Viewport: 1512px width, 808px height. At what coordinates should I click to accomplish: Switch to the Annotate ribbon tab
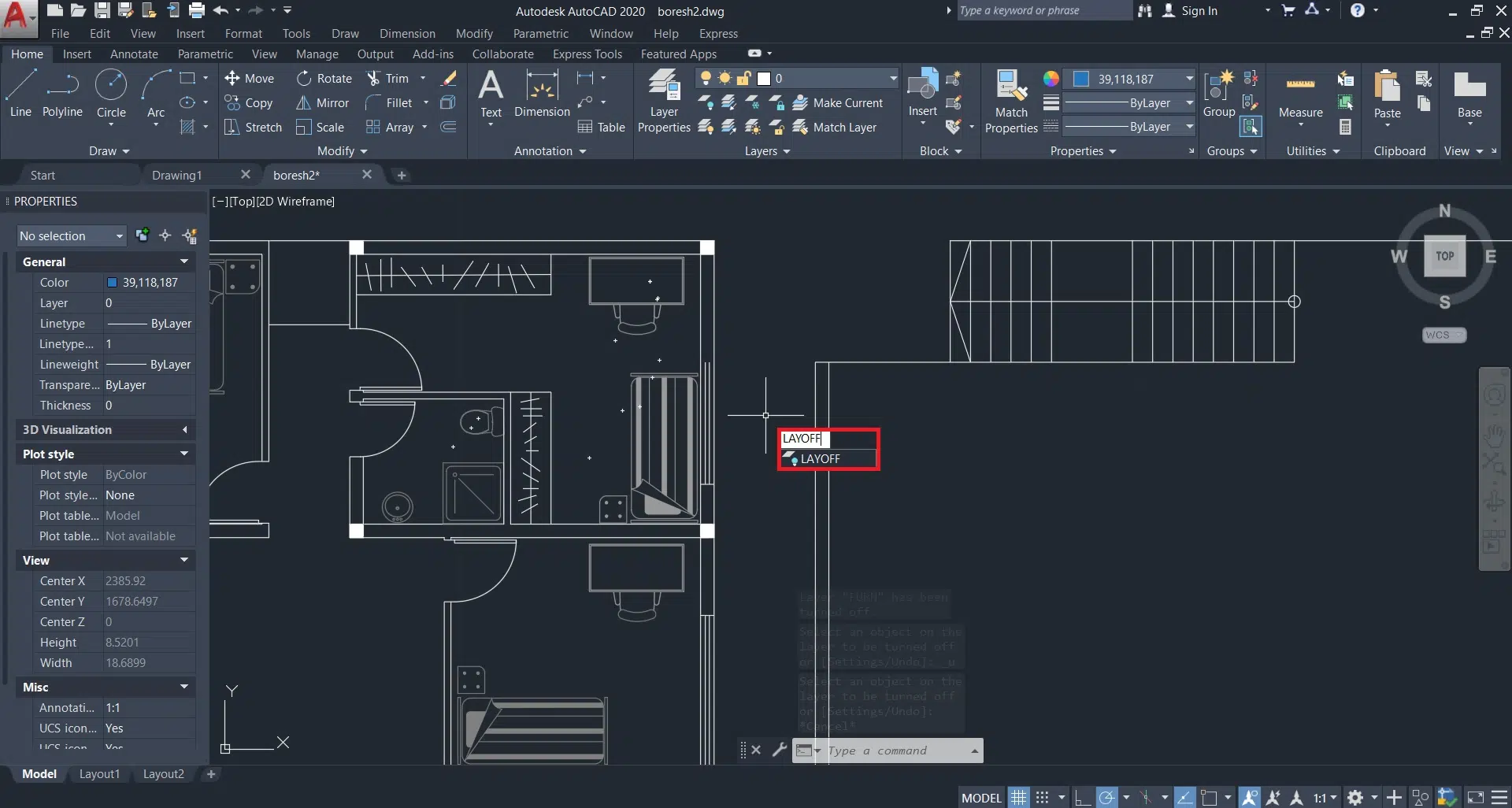pyautogui.click(x=134, y=54)
